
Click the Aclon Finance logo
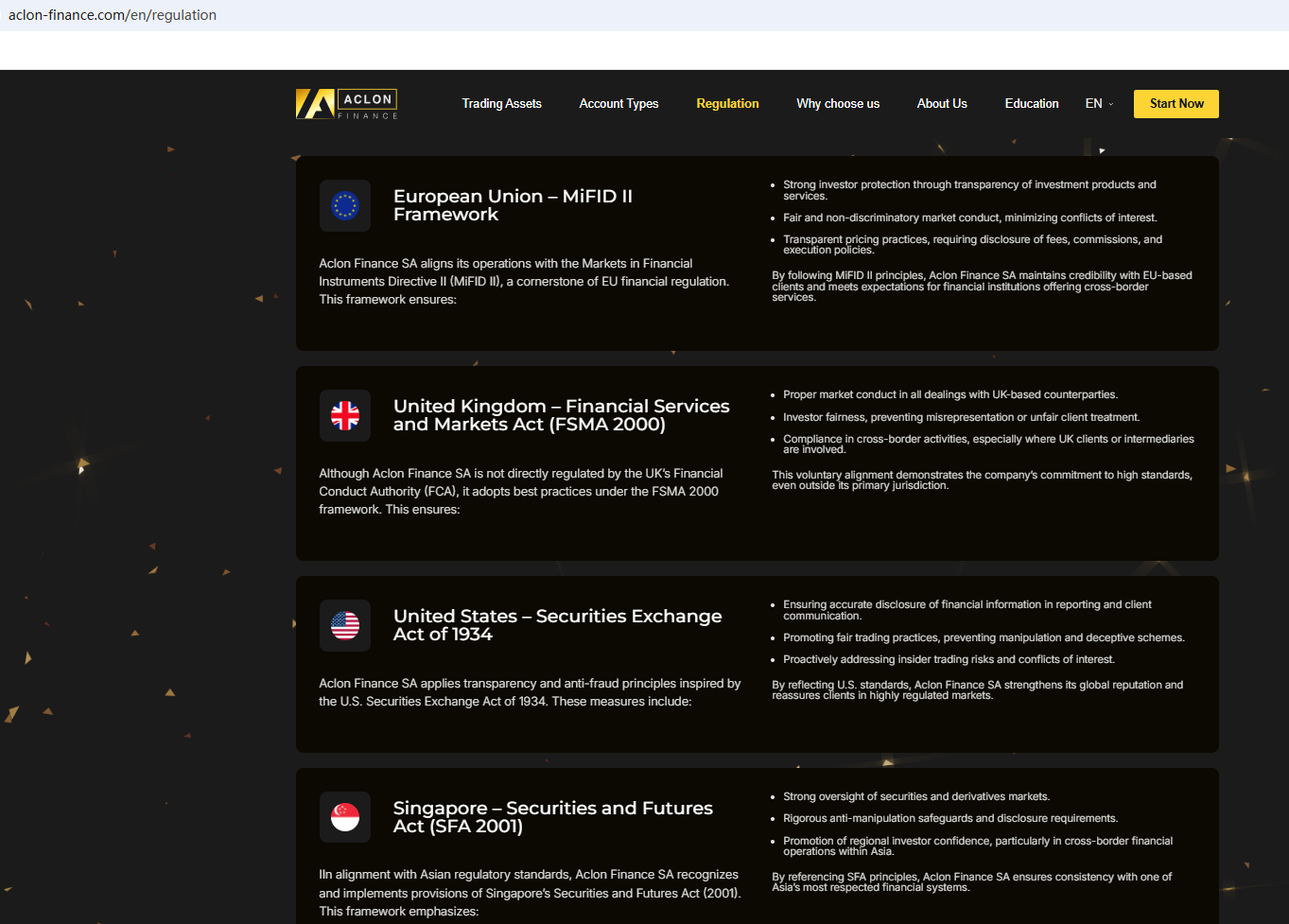[346, 104]
